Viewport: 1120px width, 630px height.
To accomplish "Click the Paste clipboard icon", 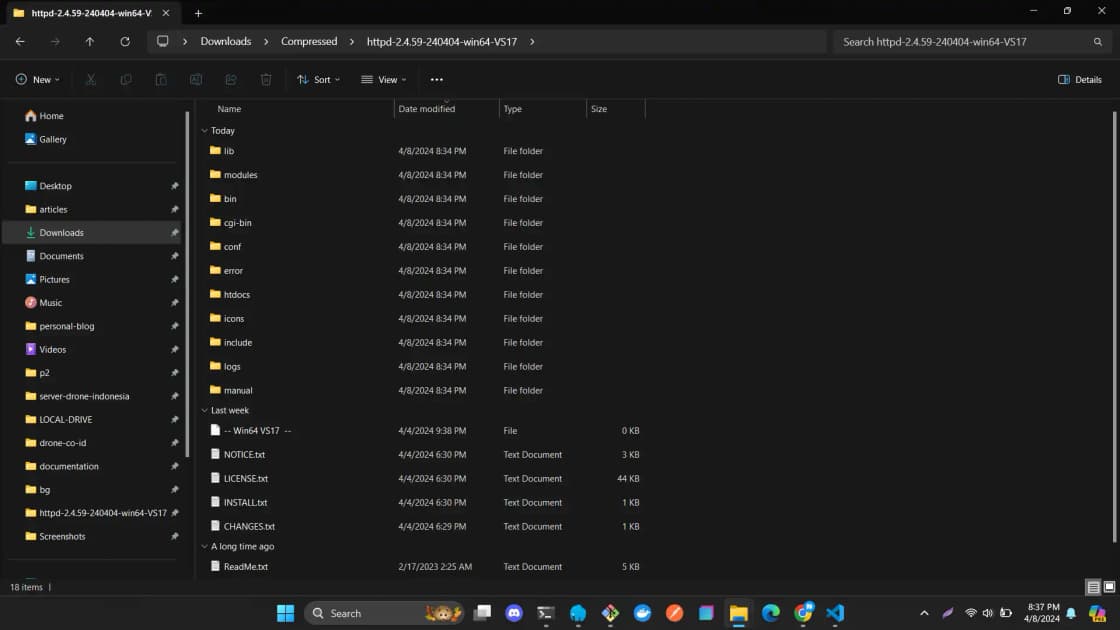I will pos(161,79).
